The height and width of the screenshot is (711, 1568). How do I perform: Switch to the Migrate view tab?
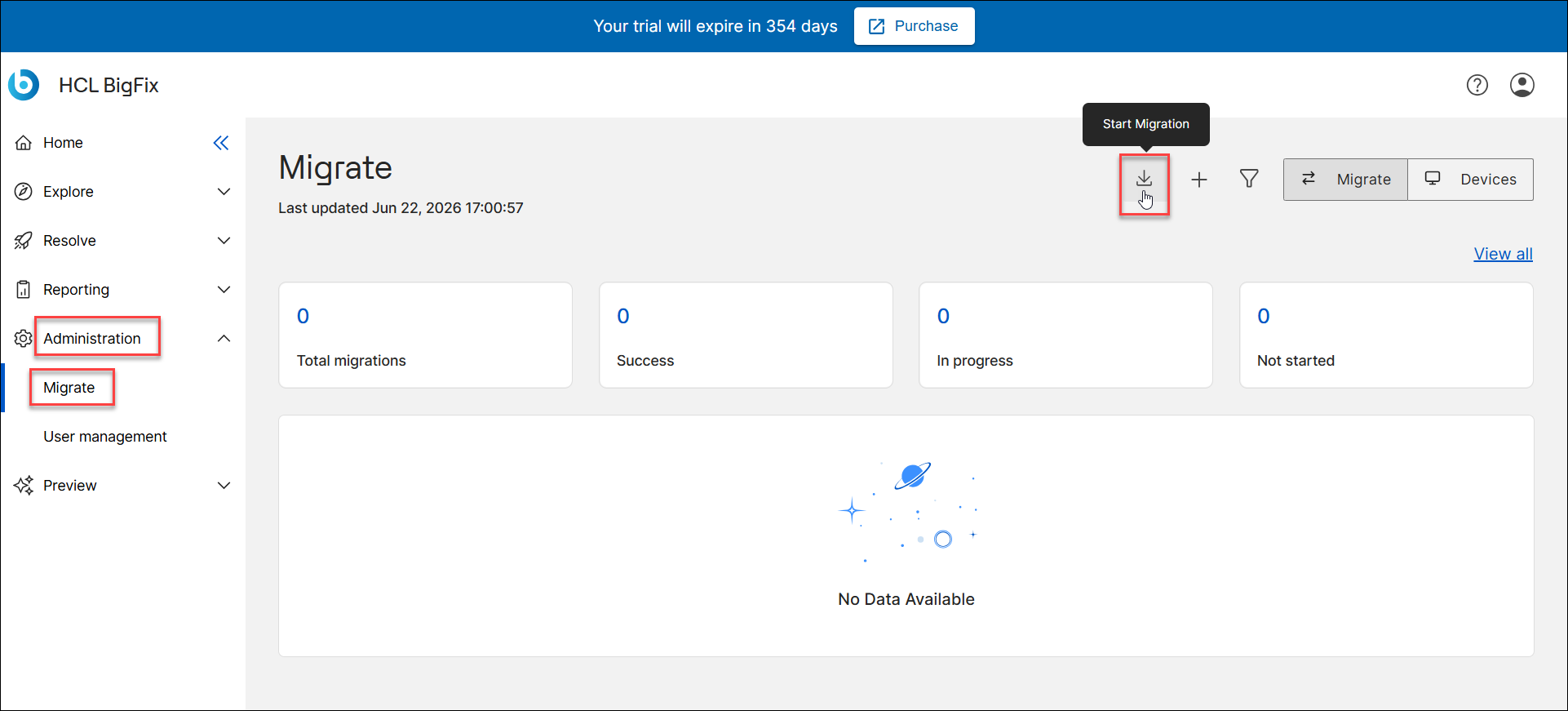[x=1345, y=180]
